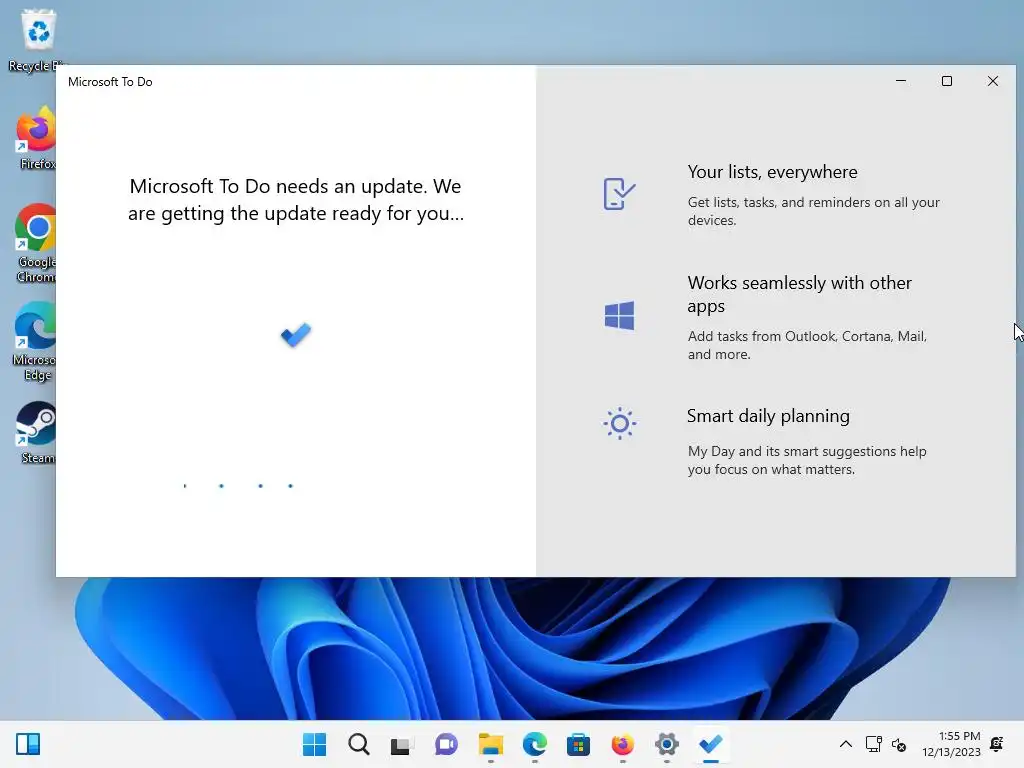The image size is (1024, 768).
Task: Launch the Chat app from taskbar
Action: point(446,744)
